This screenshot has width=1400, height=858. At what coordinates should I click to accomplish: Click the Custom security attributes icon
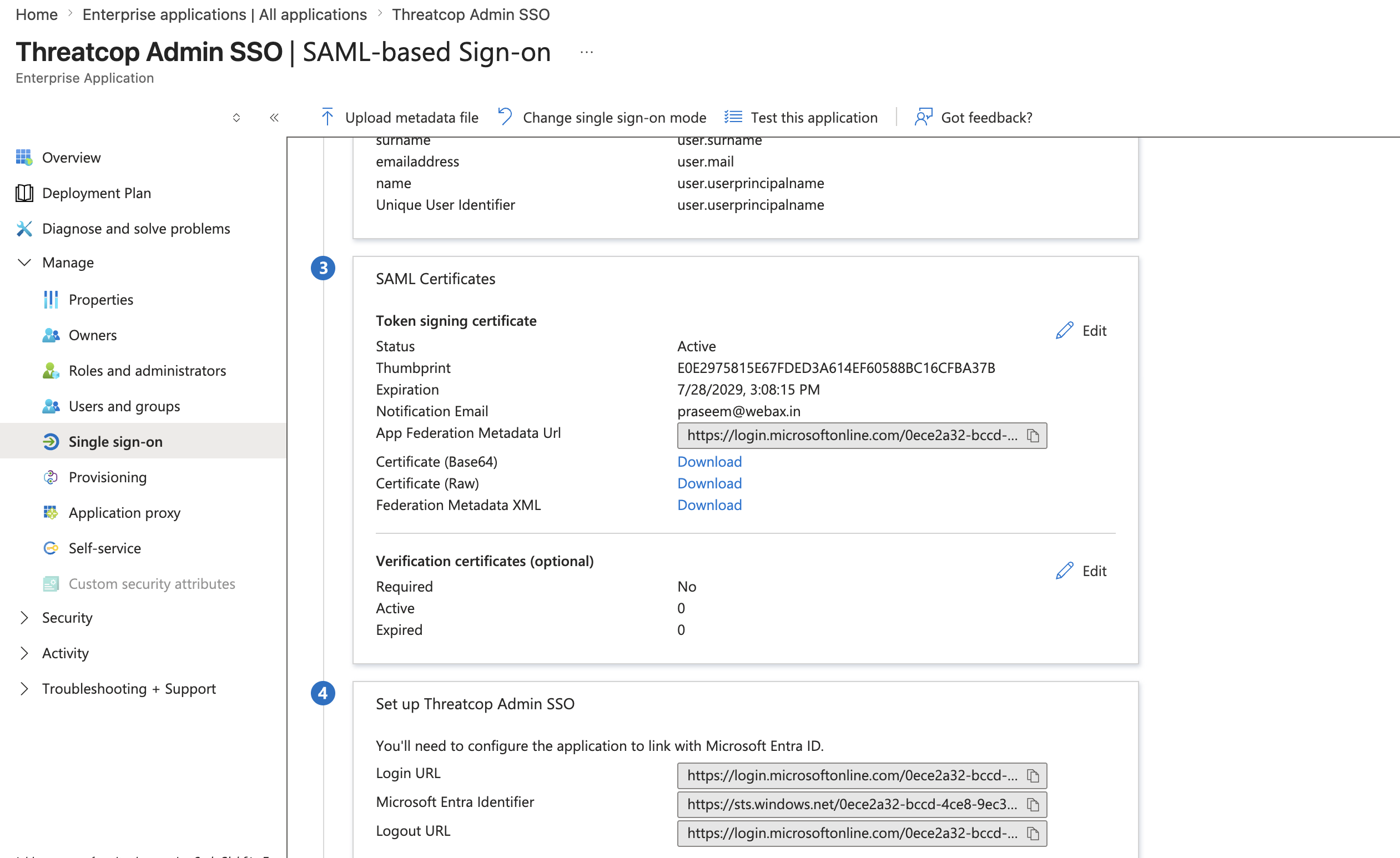[x=51, y=583]
